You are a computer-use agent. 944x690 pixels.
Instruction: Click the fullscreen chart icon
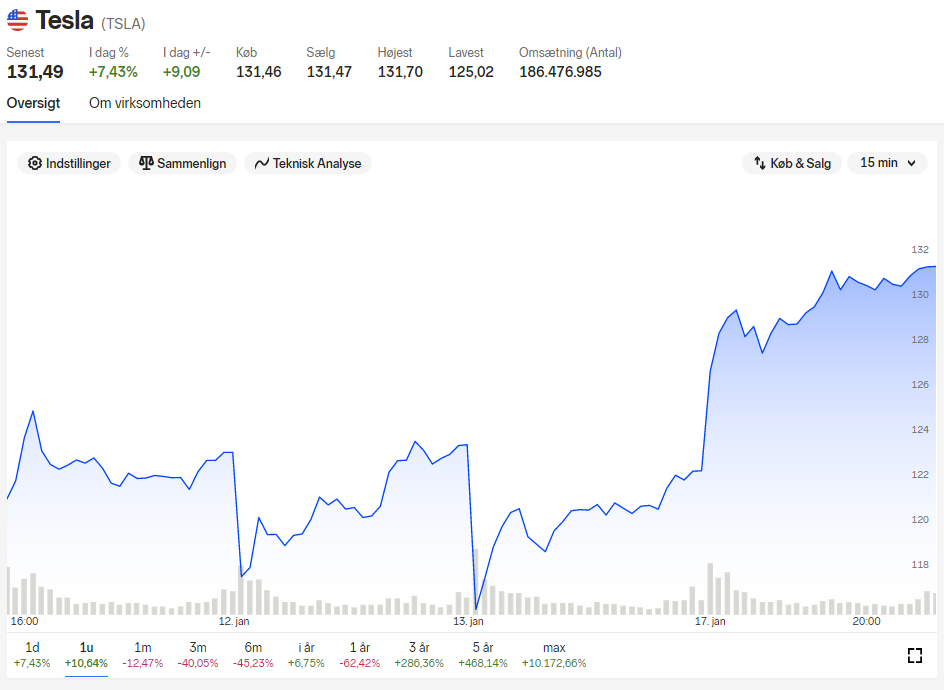click(914, 655)
